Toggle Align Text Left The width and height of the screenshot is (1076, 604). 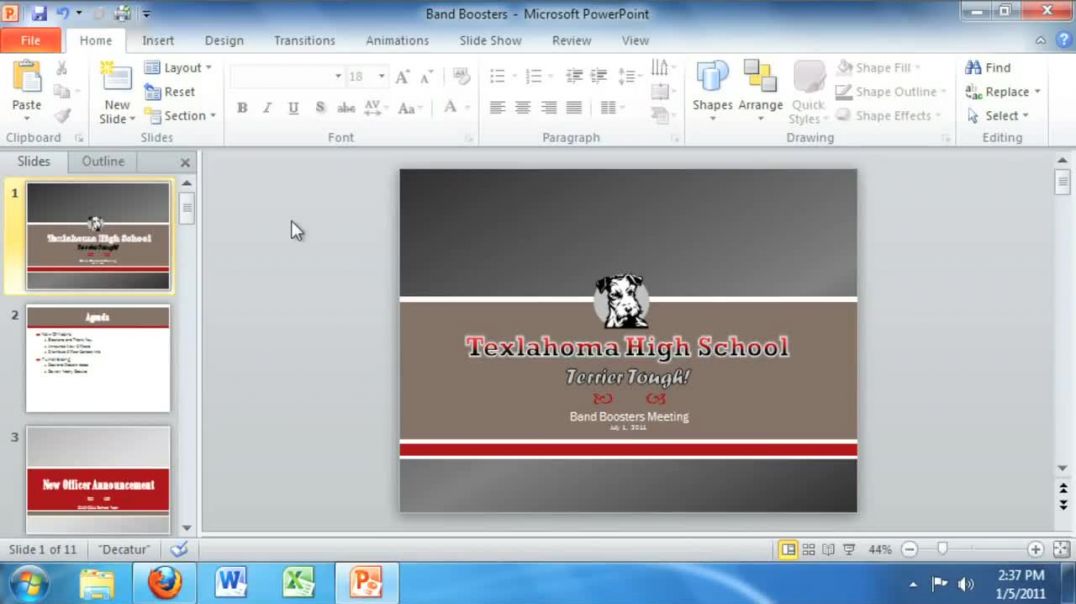(498, 108)
